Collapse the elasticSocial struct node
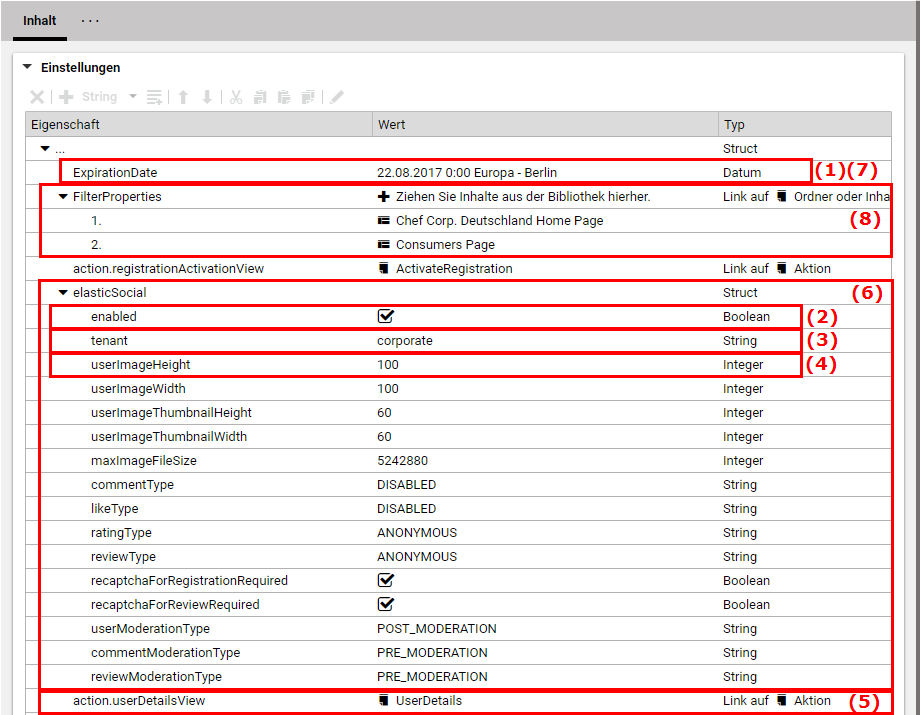Image resolution: width=920 pixels, height=715 pixels. (x=63, y=293)
